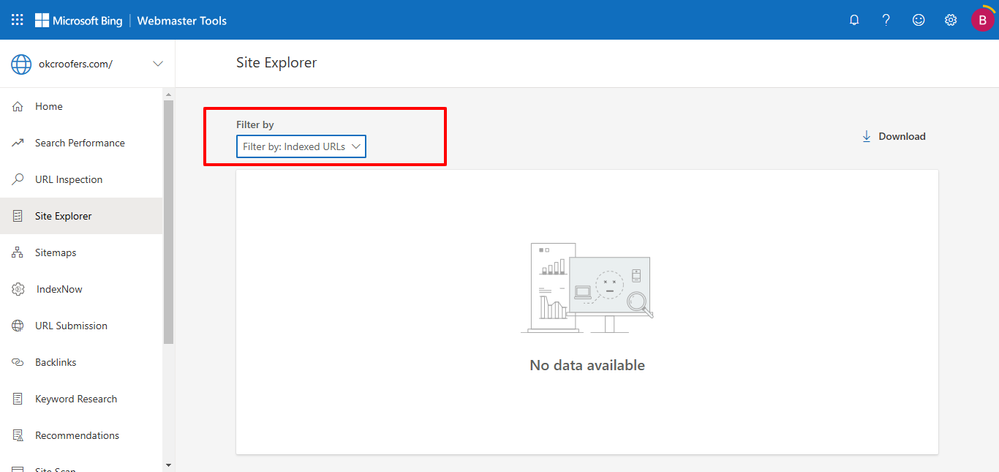Screen dimensions: 999x472
Task: Open the help question mark icon
Action: (886, 20)
